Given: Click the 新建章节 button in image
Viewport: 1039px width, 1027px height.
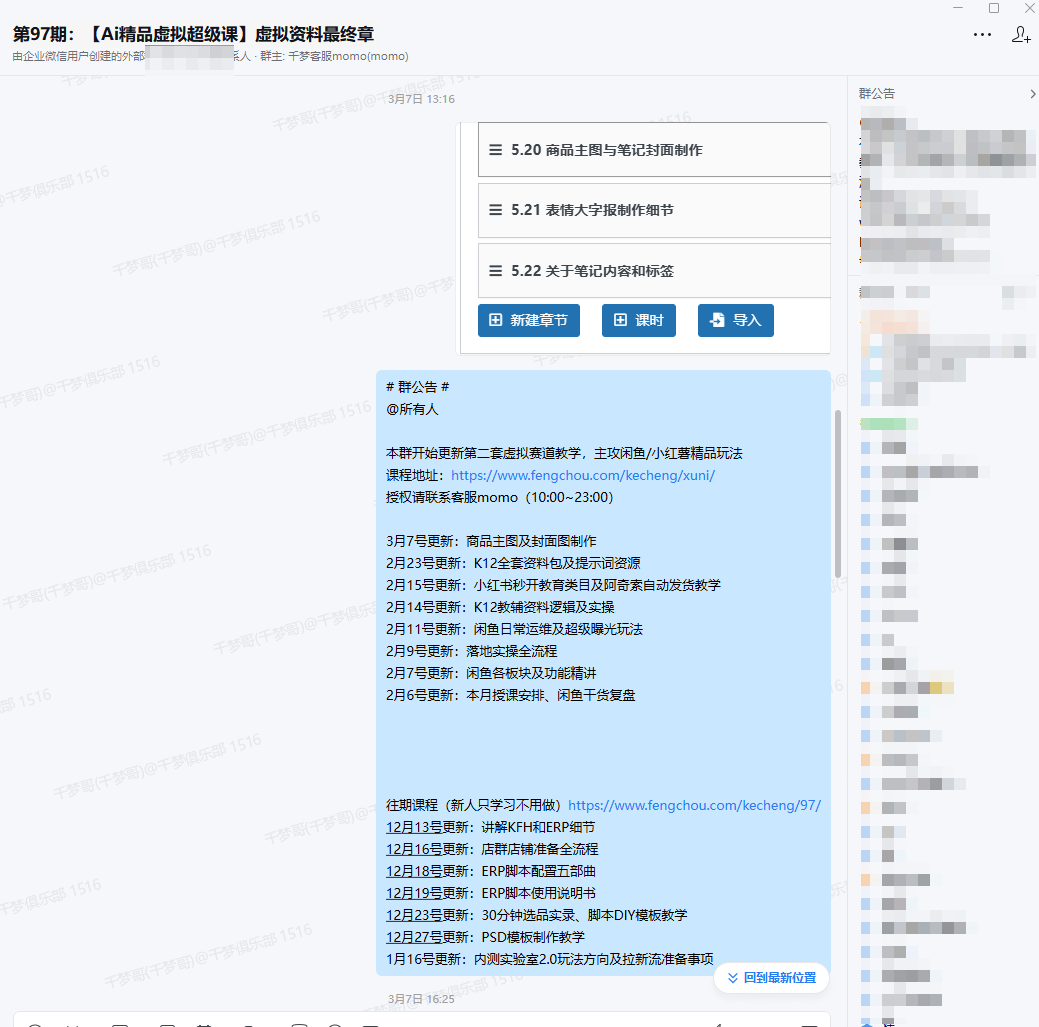Looking at the screenshot, I should [x=529, y=321].
